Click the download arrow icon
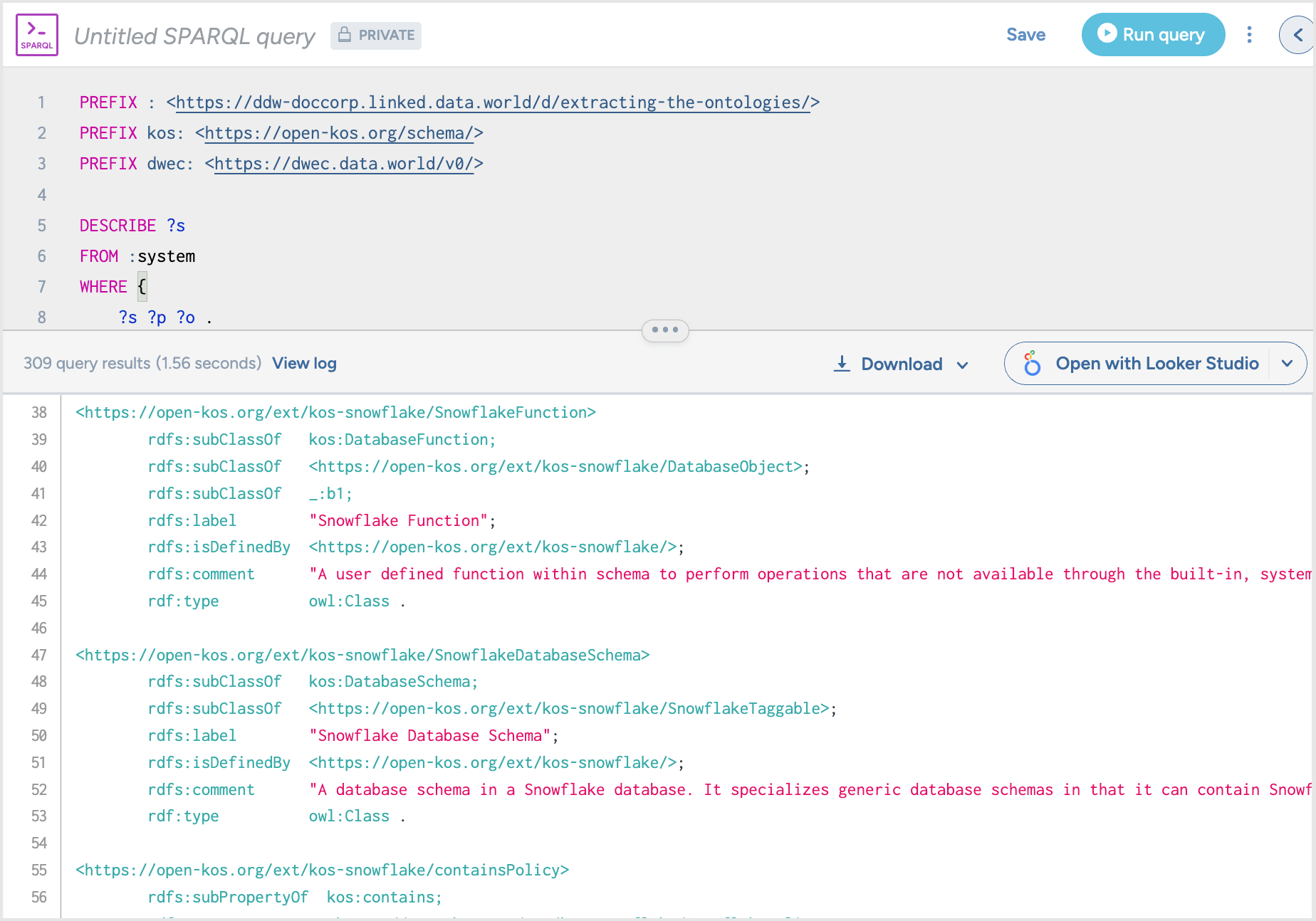The width and height of the screenshot is (1316, 921). point(842,364)
